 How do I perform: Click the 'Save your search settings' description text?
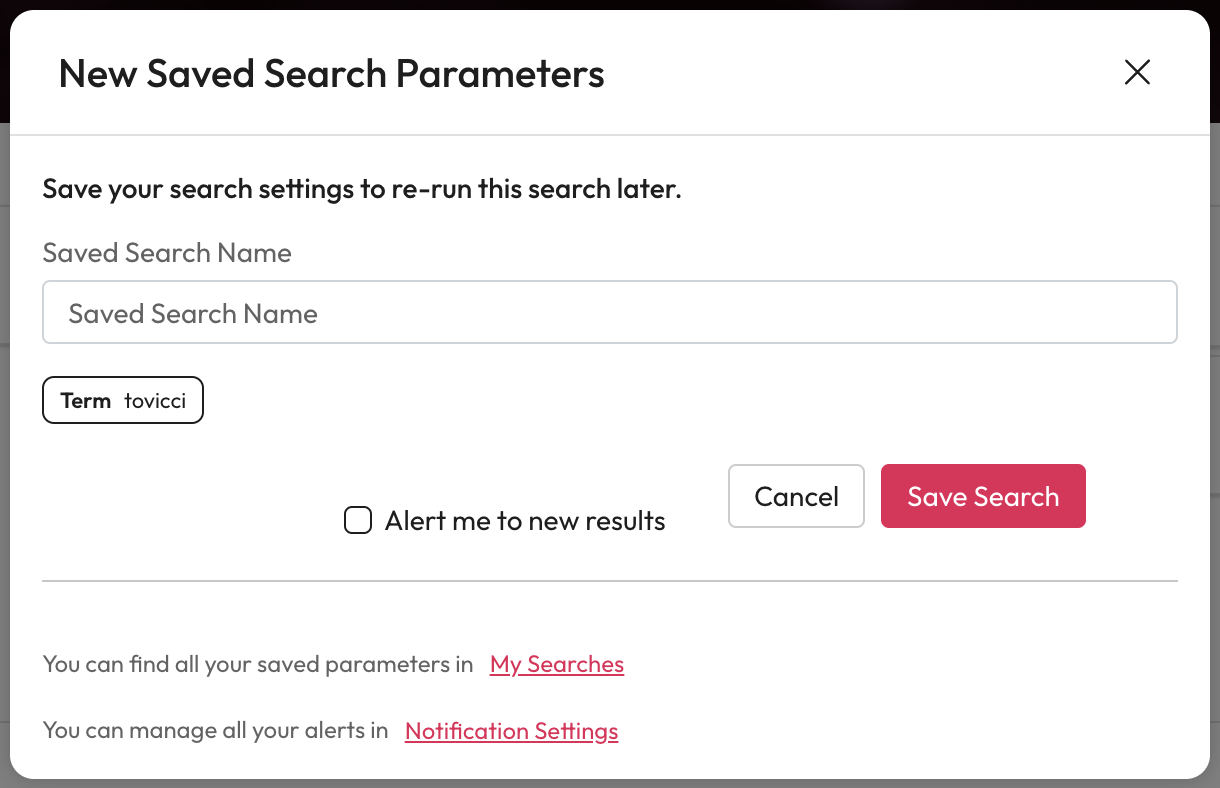click(361, 189)
